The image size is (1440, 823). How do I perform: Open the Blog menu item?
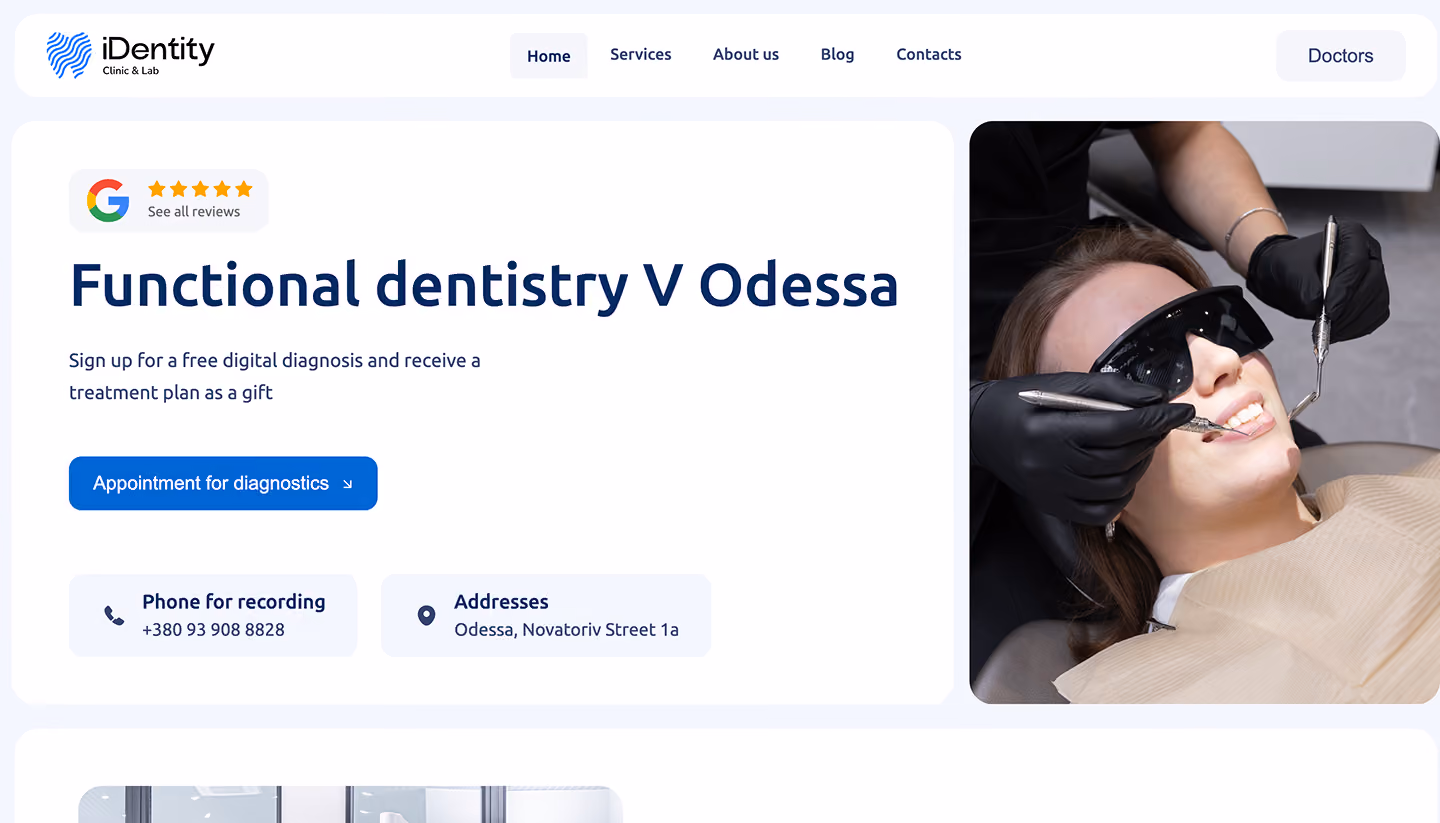click(x=838, y=55)
